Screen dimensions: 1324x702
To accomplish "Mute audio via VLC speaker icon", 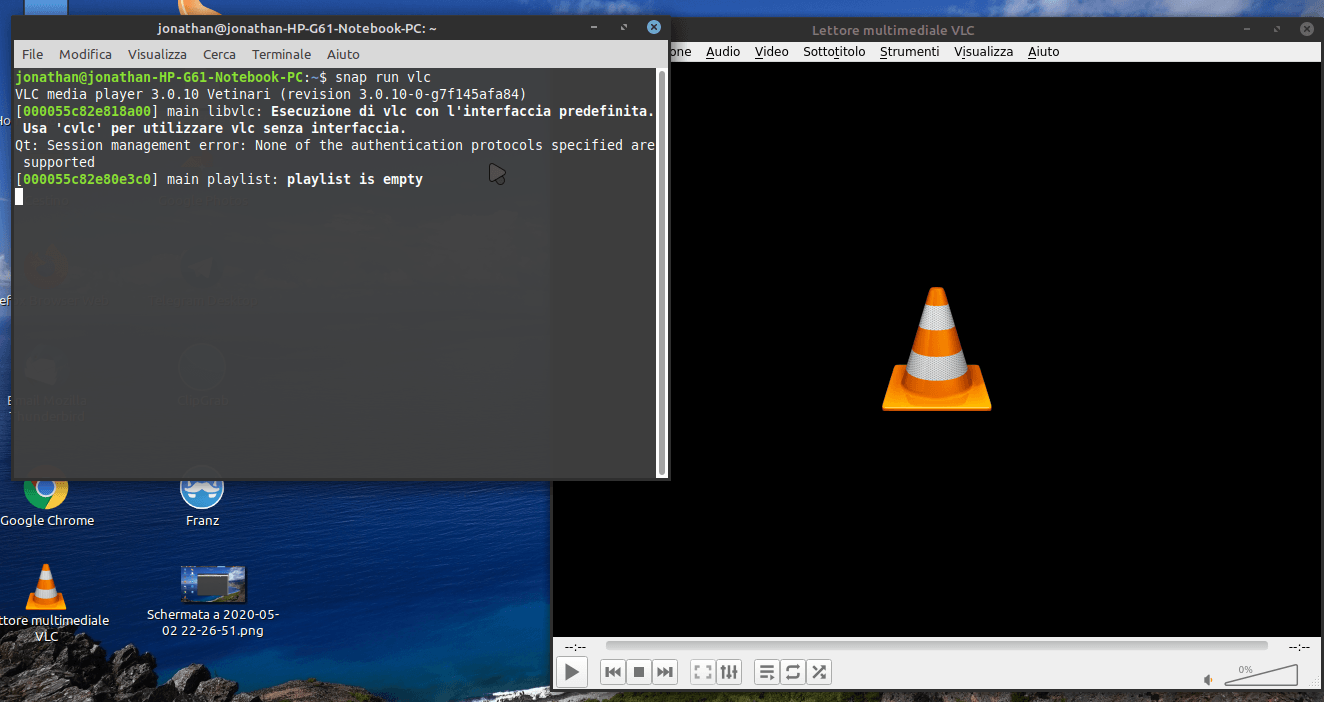I will [x=1208, y=679].
